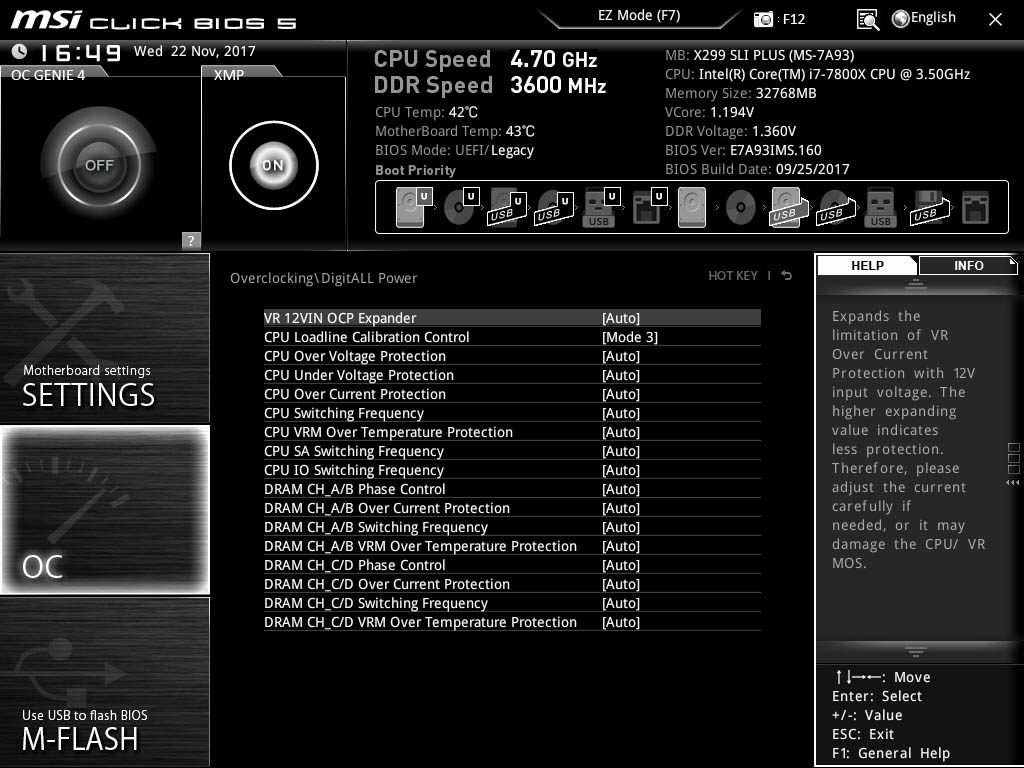Viewport: 1024px width, 768px height.
Task: Open the M-FLASH BIOS flashing section
Action: click(x=104, y=682)
